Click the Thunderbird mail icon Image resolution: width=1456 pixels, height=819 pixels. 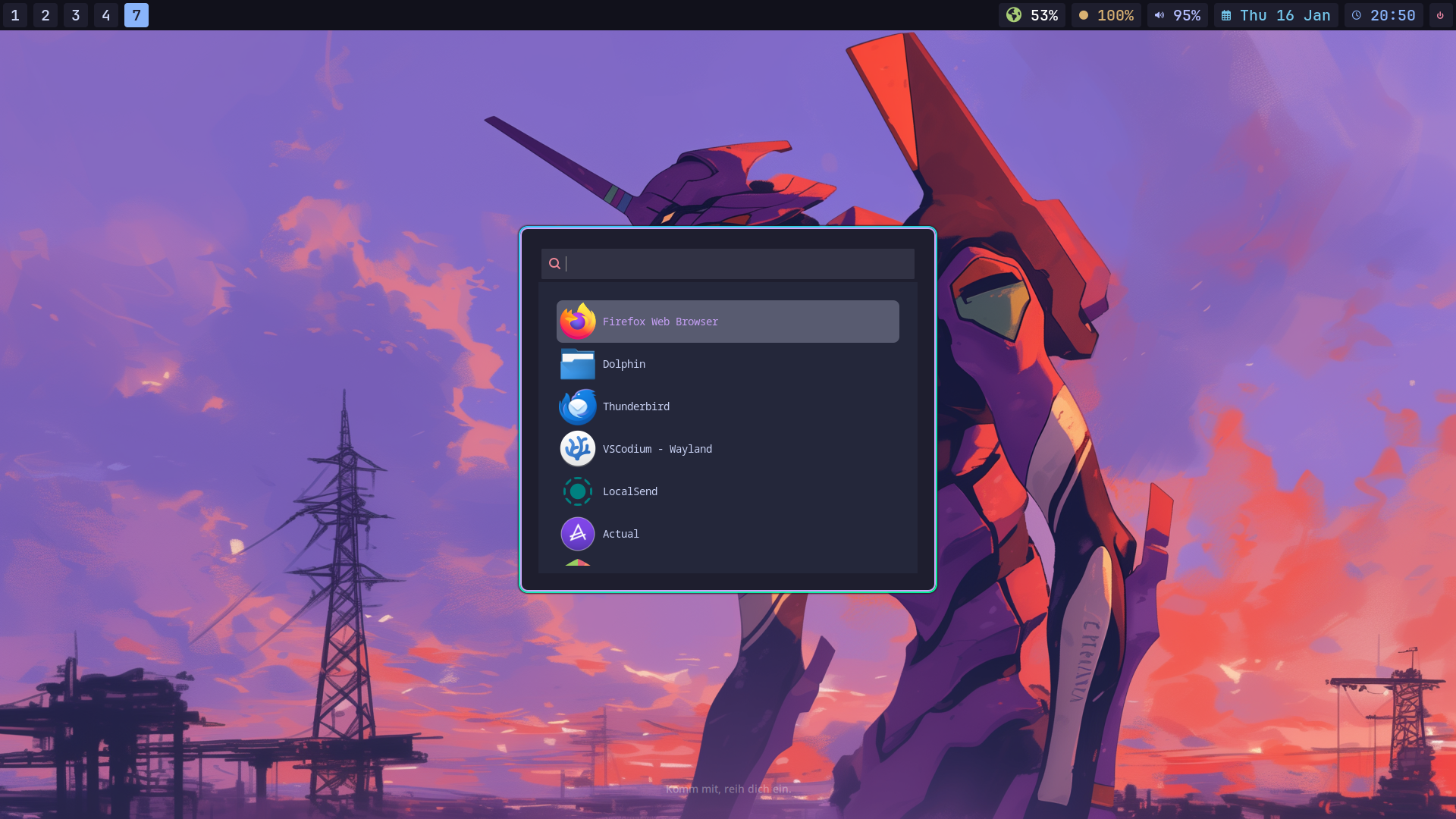click(x=578, y=406)
